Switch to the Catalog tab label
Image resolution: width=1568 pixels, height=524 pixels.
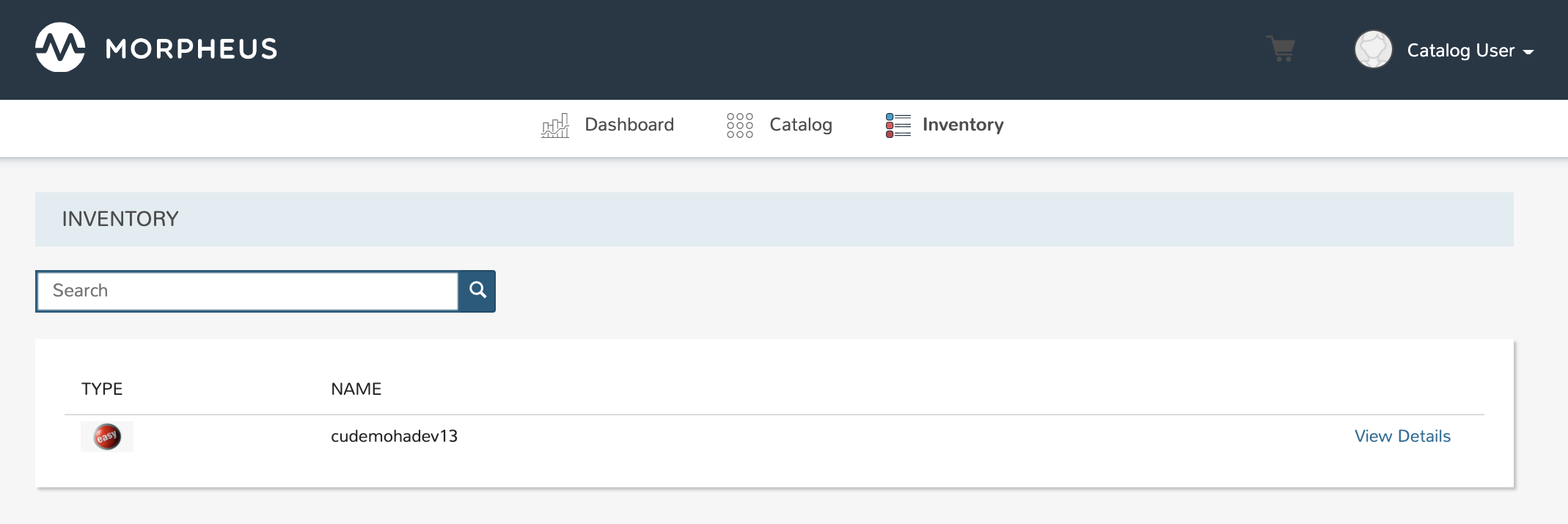800,125
